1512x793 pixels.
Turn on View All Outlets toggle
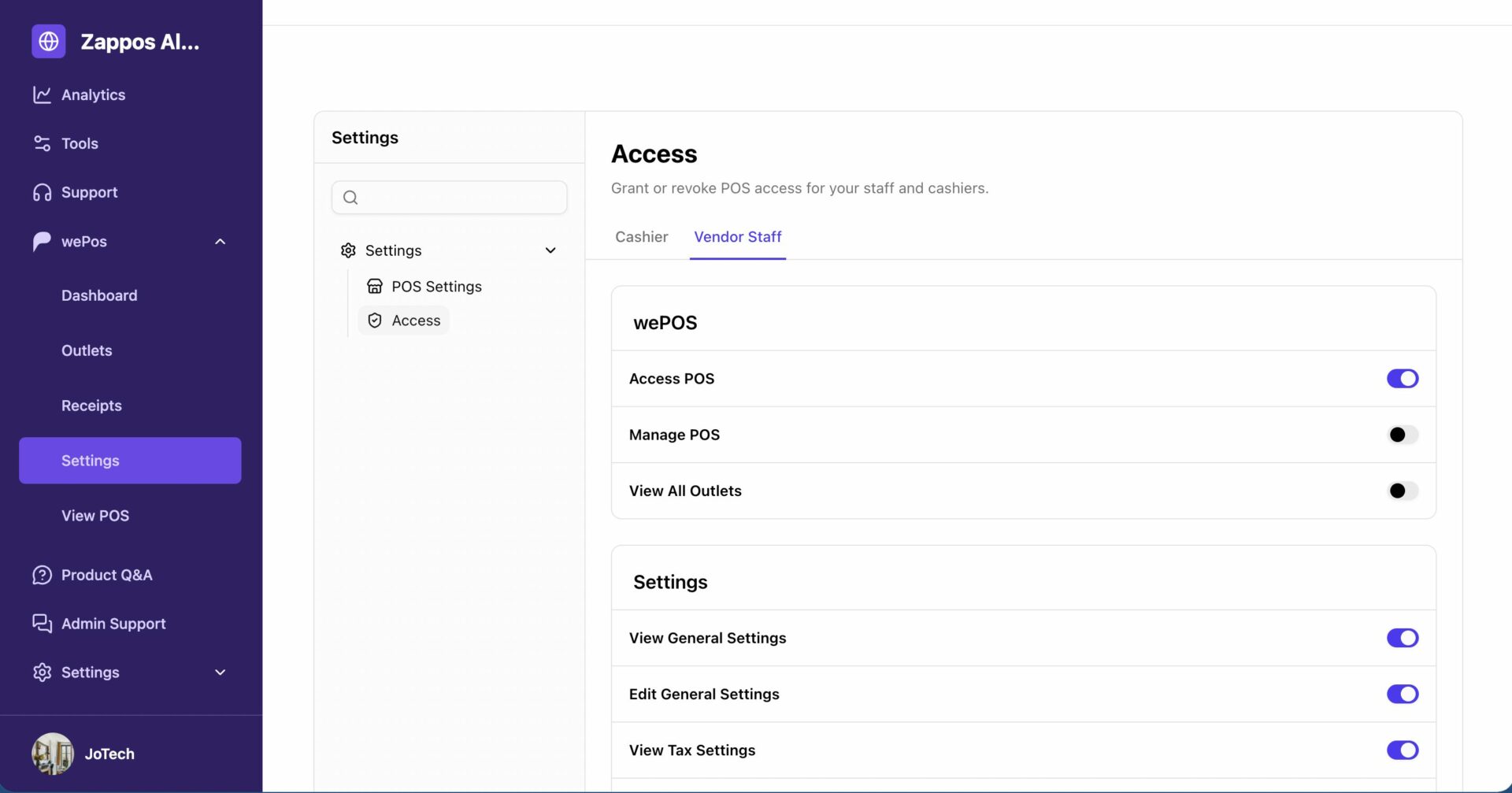pos(1402,491)
